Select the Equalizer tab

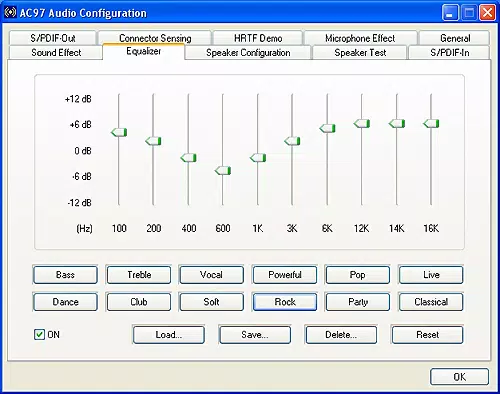point(143,52)
